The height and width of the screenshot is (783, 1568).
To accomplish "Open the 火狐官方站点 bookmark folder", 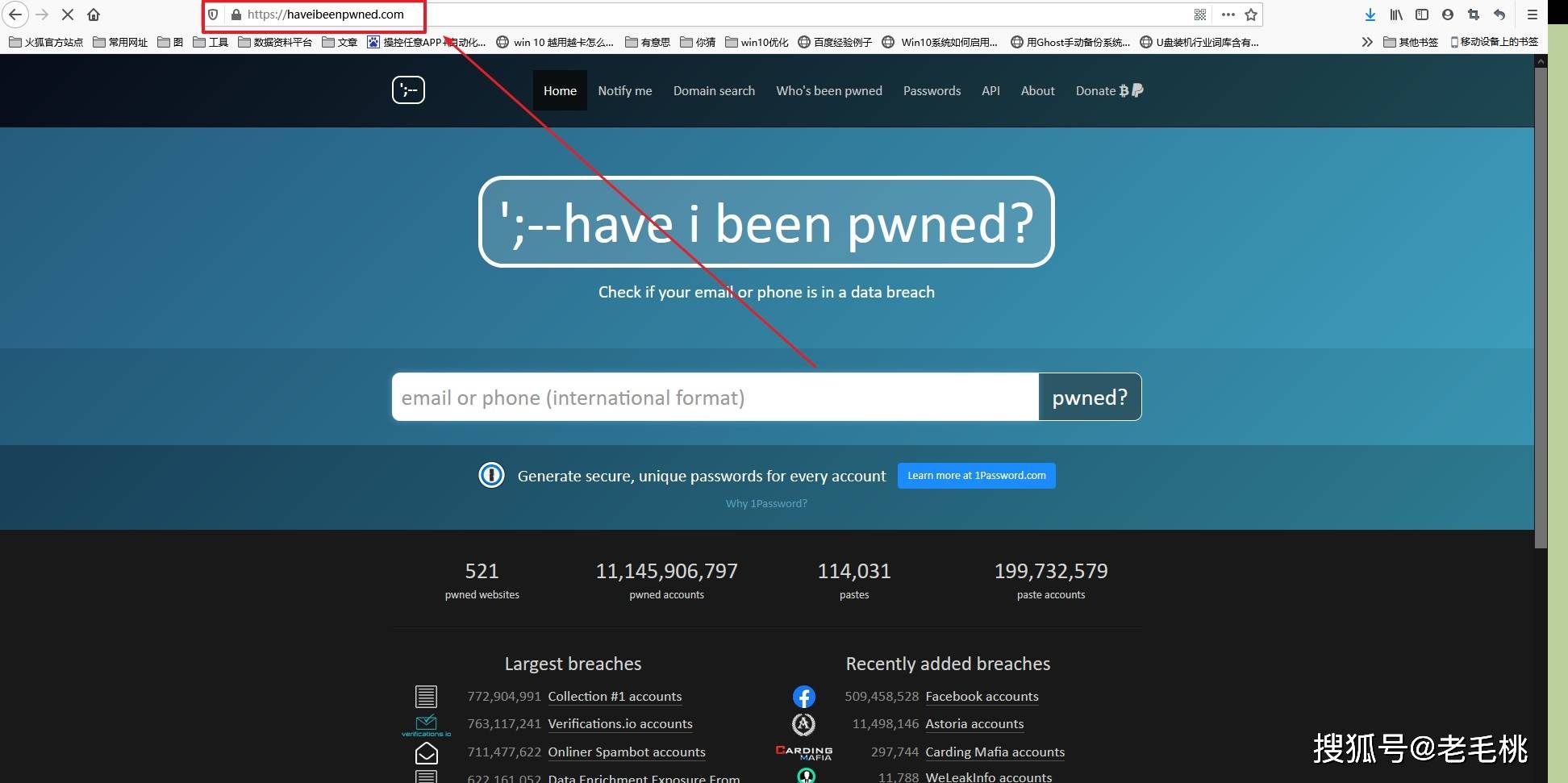I will click(46, 42).
